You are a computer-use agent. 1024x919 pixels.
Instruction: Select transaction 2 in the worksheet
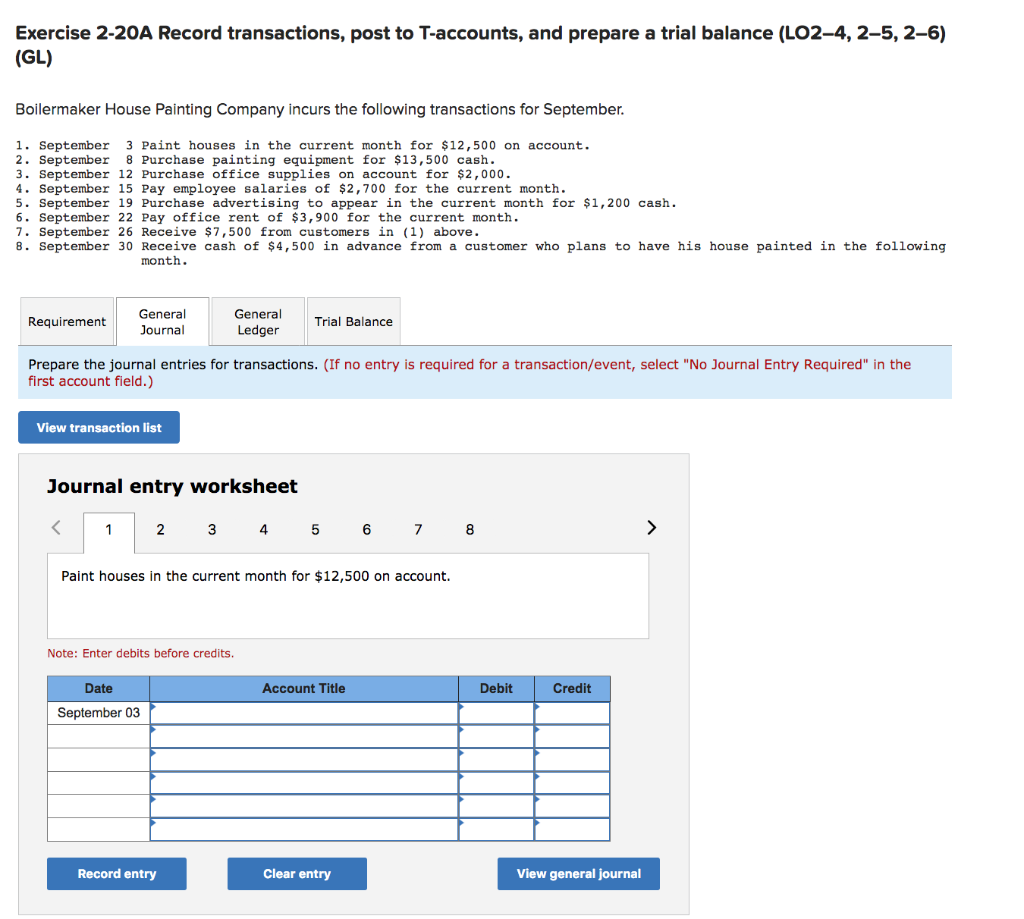click(x=160, y=529)
